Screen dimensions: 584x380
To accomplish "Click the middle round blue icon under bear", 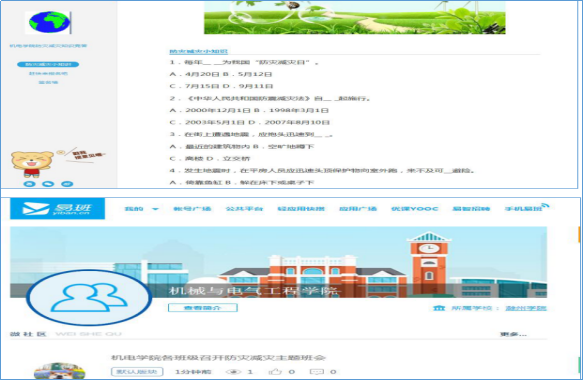I will point(48,184).
